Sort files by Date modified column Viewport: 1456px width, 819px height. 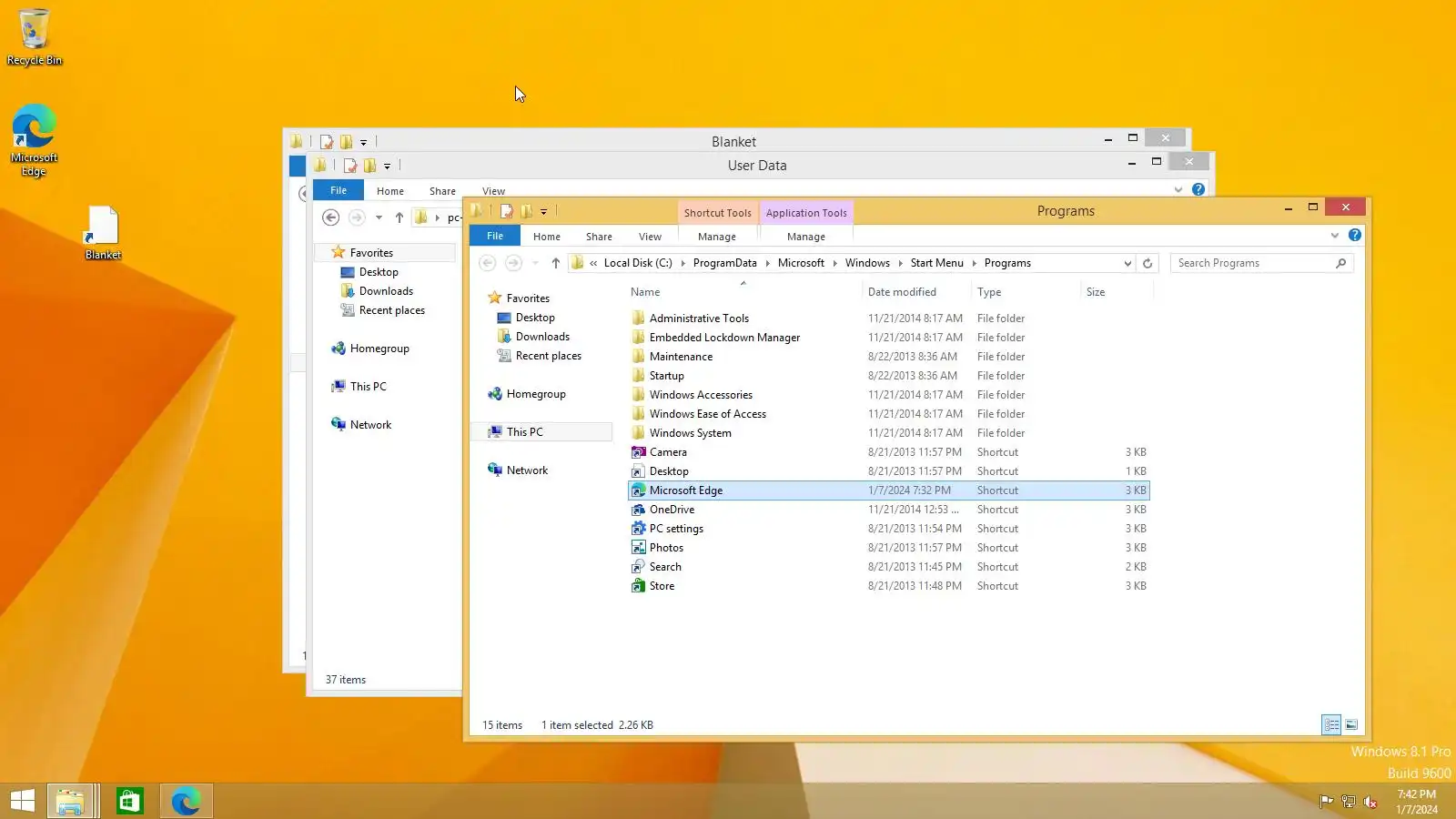tap(916, 292)
